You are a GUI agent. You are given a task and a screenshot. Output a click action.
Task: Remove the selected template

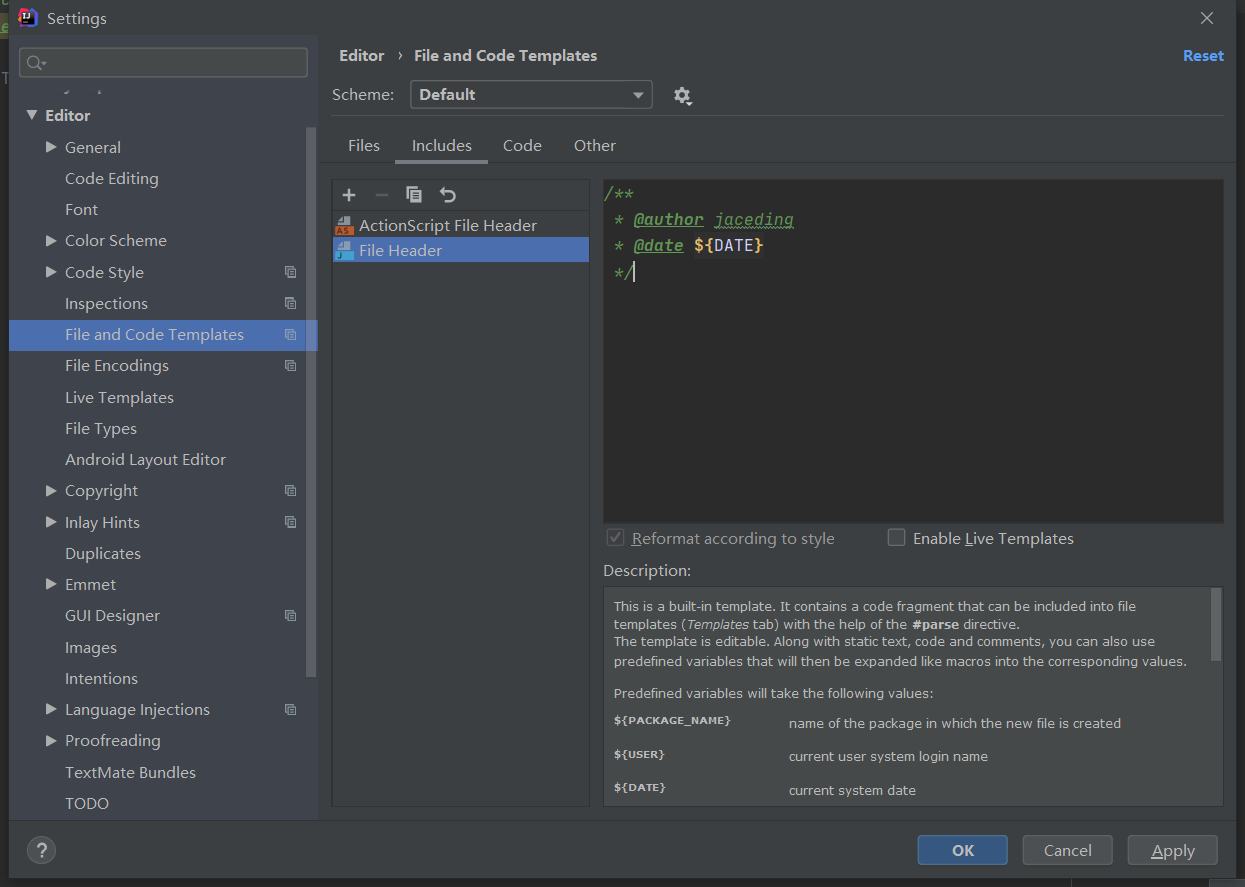(x=381, y=195)
